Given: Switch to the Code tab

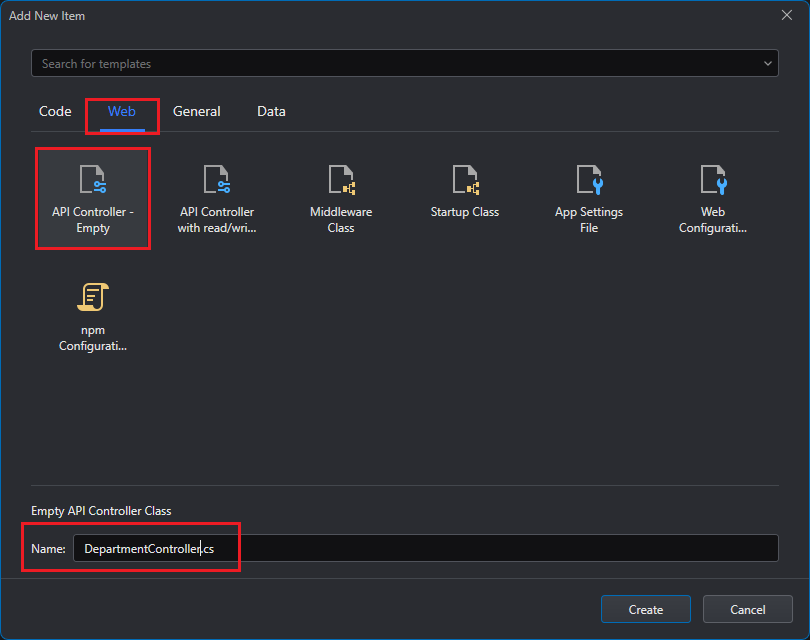Looking at the screenshot, I should 55,111.
